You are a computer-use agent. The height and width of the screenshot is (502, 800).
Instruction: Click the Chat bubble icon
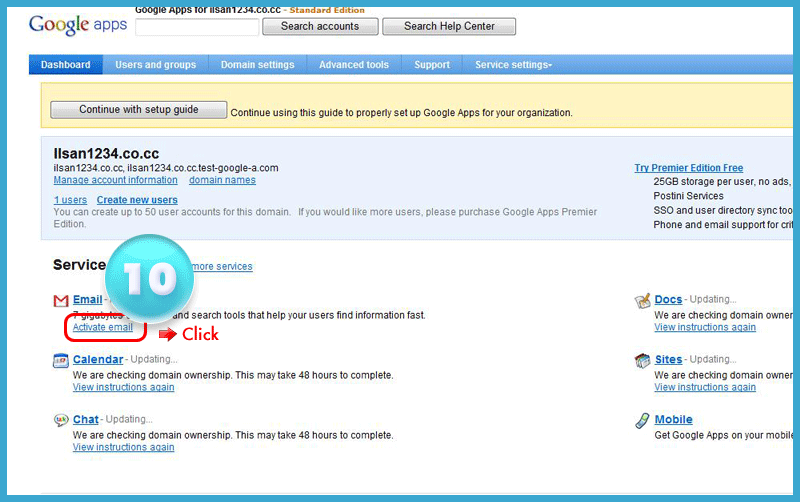(x=61, y=420)
